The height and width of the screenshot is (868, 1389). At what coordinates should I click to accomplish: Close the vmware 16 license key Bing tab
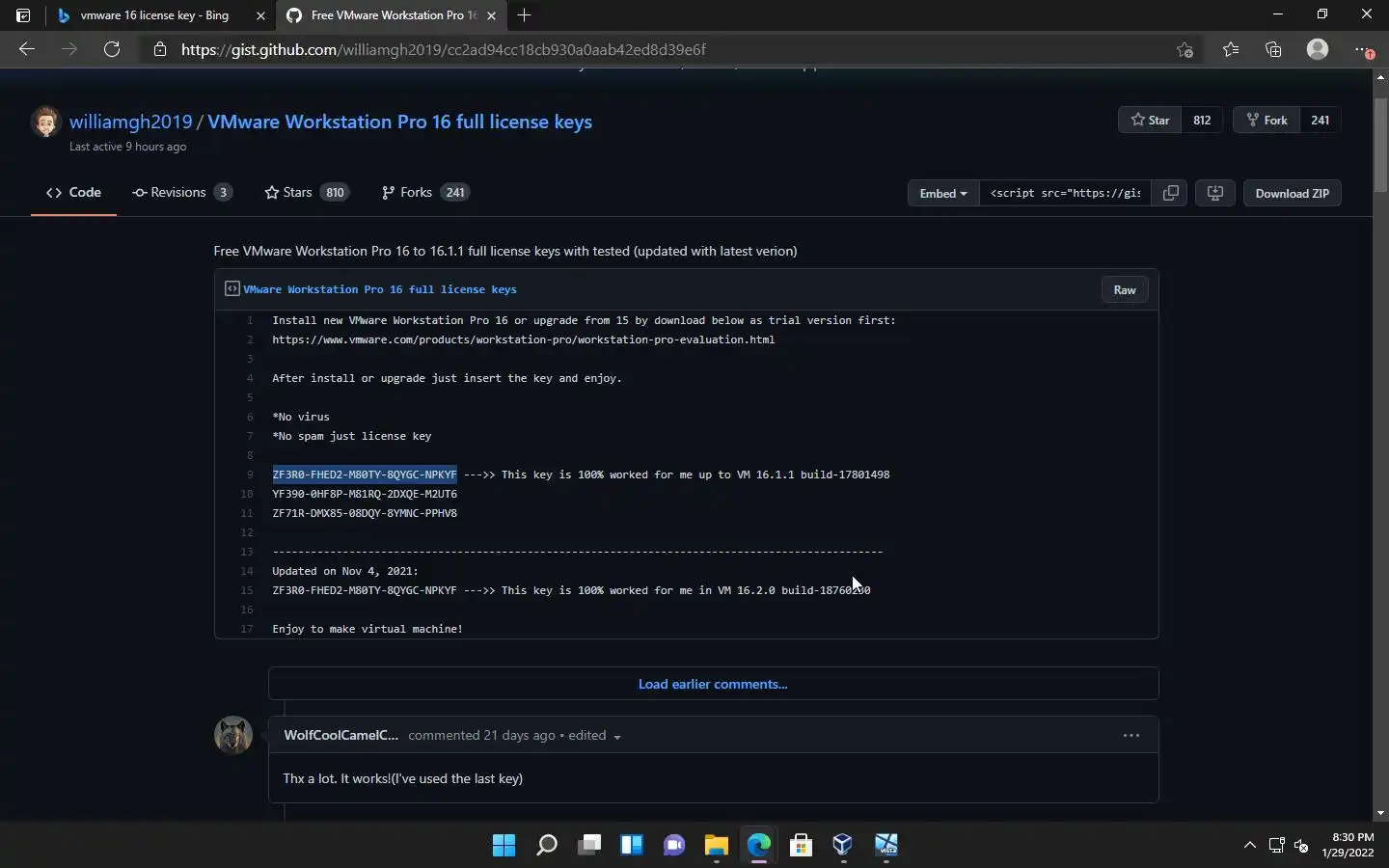(x=260, y=15)
